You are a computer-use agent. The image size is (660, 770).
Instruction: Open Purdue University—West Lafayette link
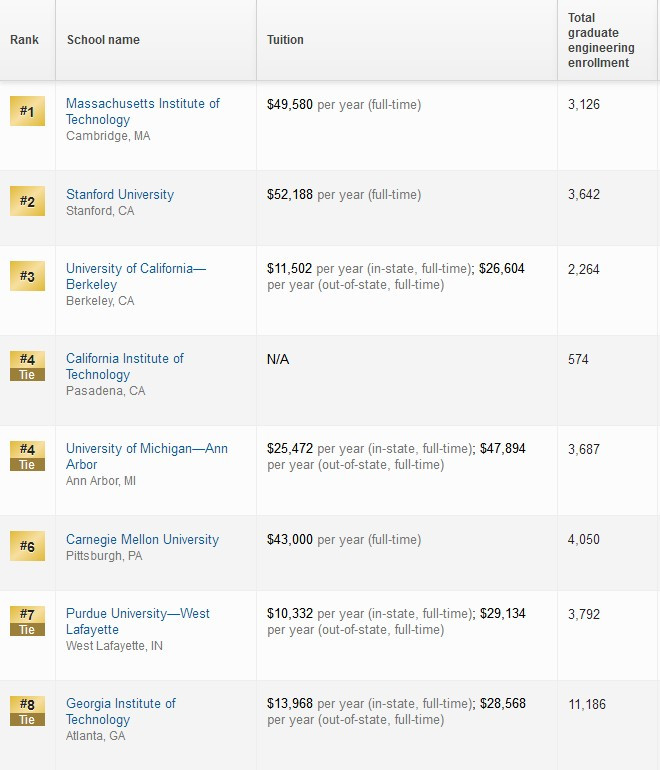(x=138, y=621)
